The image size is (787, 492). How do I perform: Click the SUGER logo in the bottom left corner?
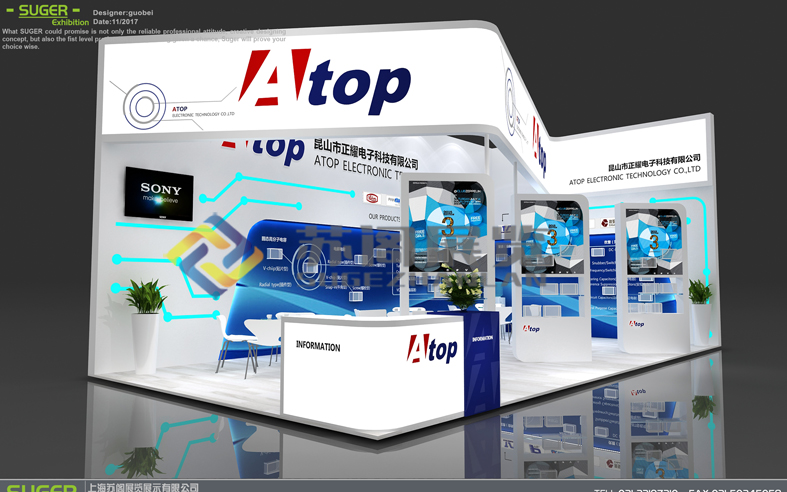[41, 487]
